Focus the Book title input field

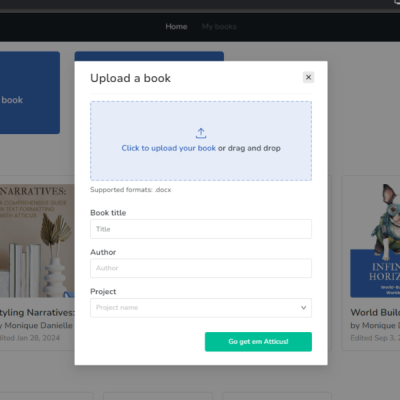[201, 229]
